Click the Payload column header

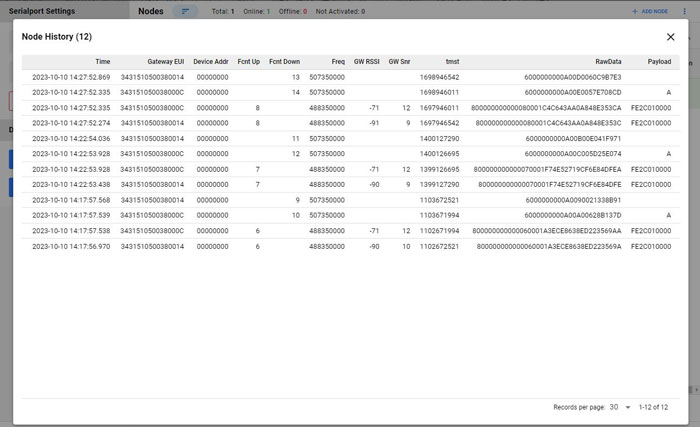tap(659, 62)
